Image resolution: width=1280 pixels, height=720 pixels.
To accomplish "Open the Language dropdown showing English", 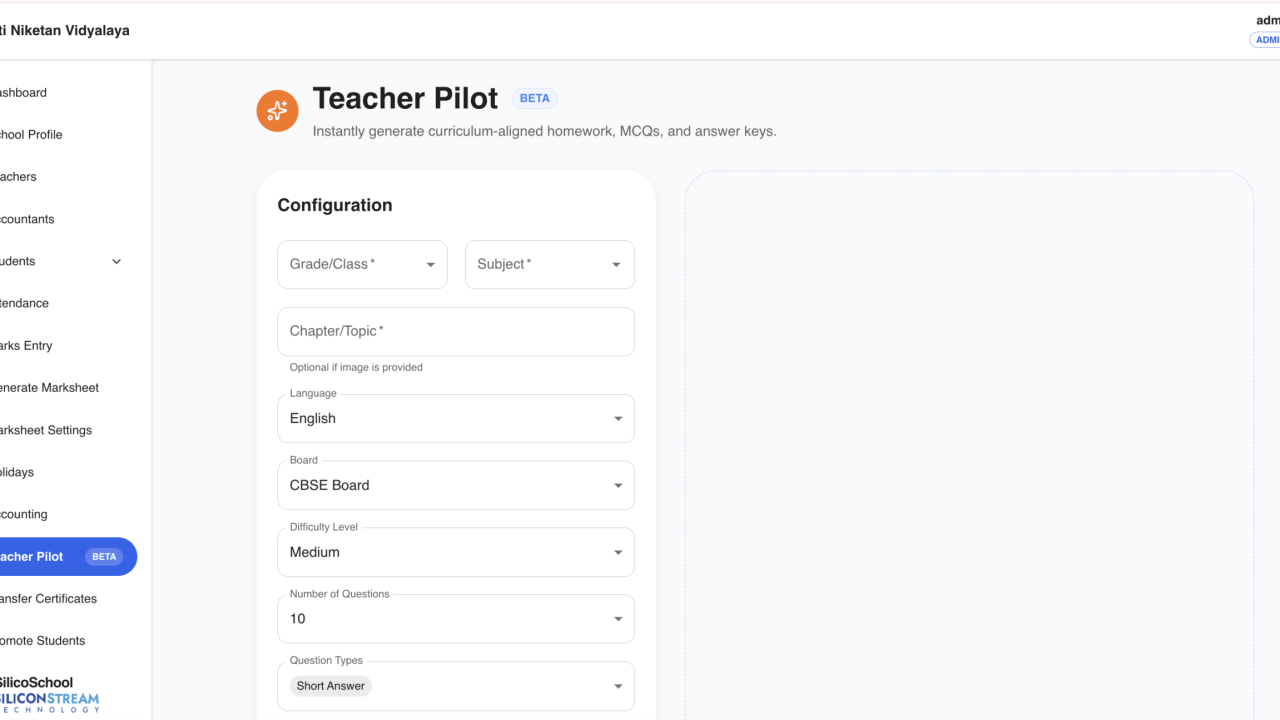I will 456,418.
